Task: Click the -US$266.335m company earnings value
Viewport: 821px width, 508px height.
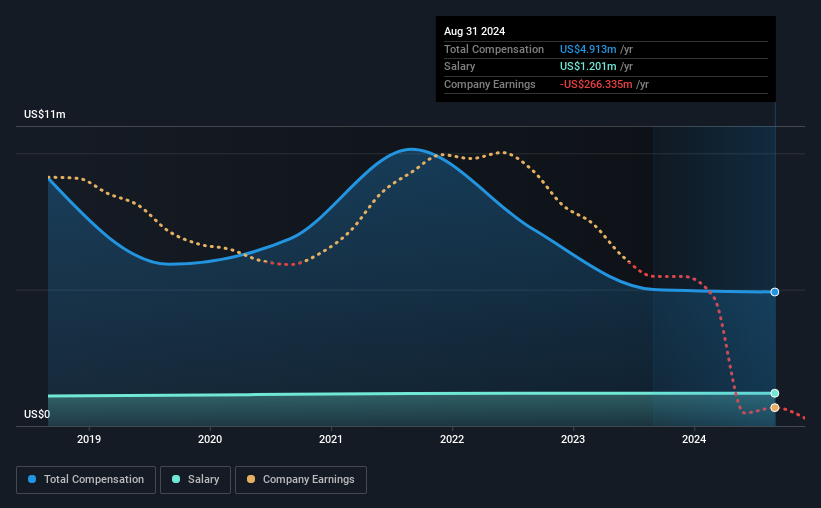Action: [x=596, y=84]
